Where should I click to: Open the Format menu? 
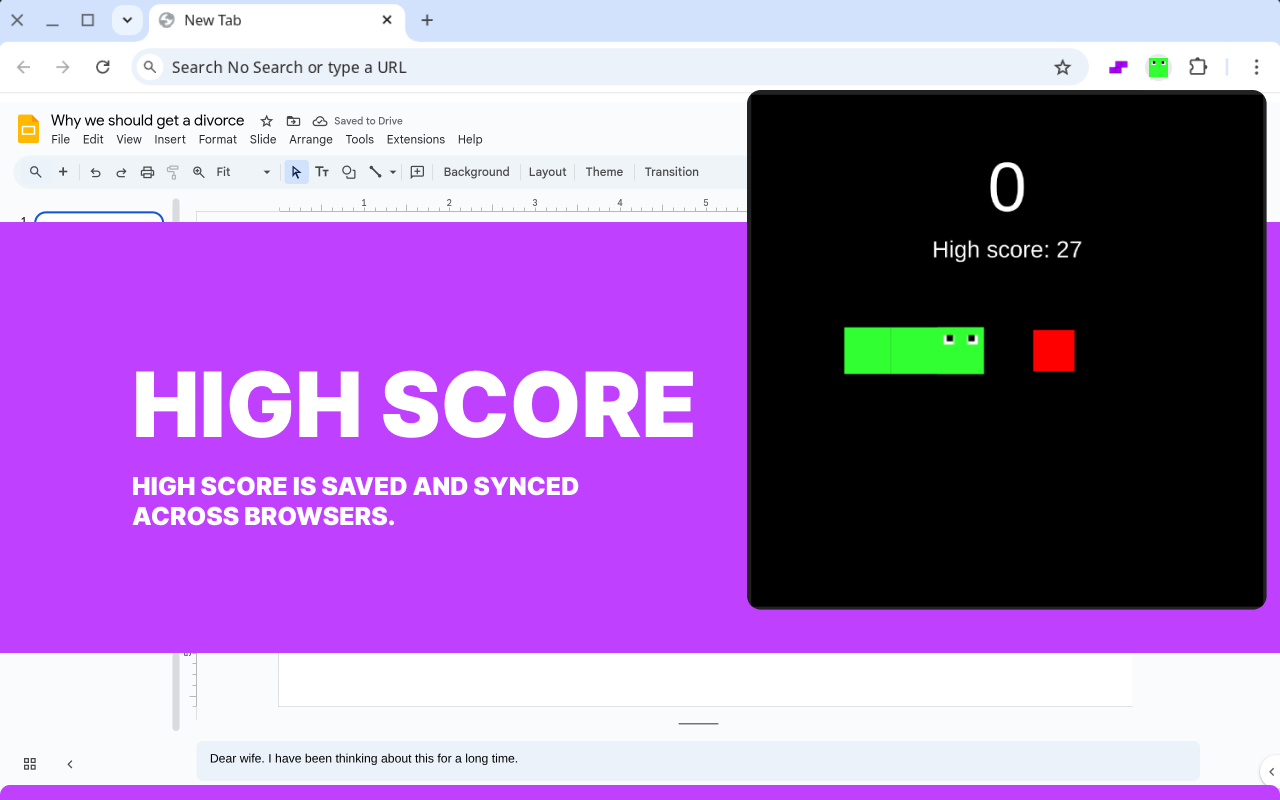coord(218,140)
